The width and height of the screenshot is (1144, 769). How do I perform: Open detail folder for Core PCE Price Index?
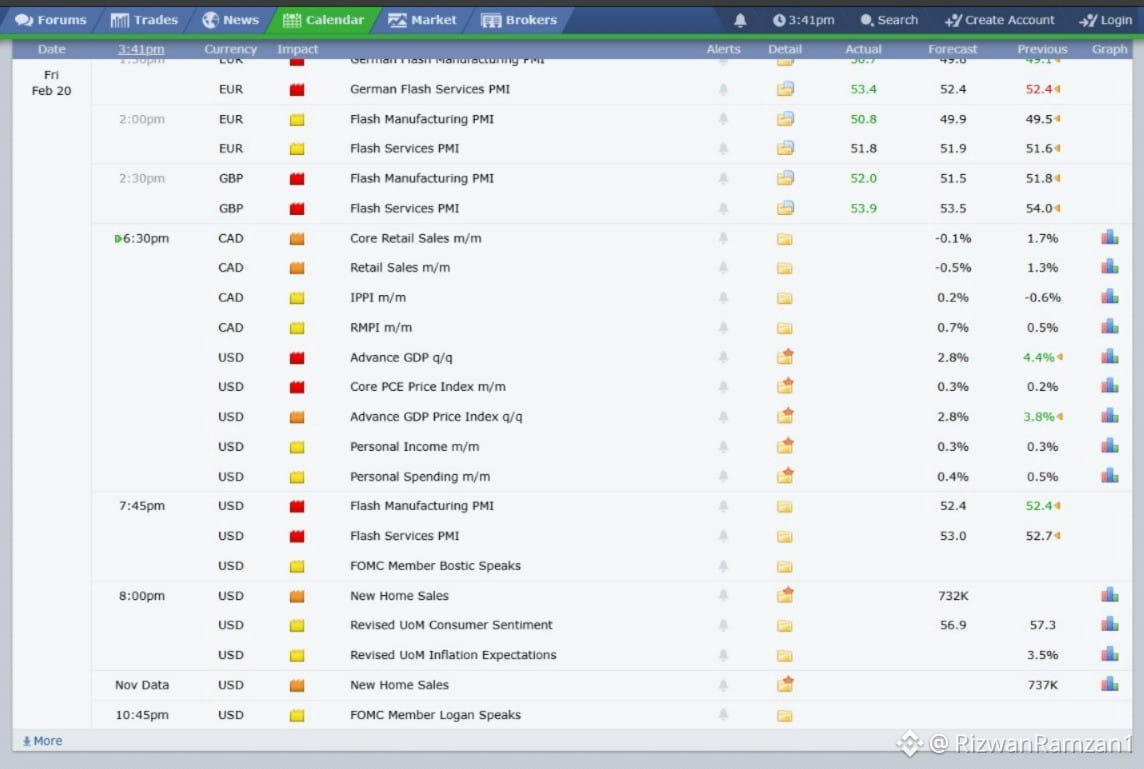[x=785, y=386]
